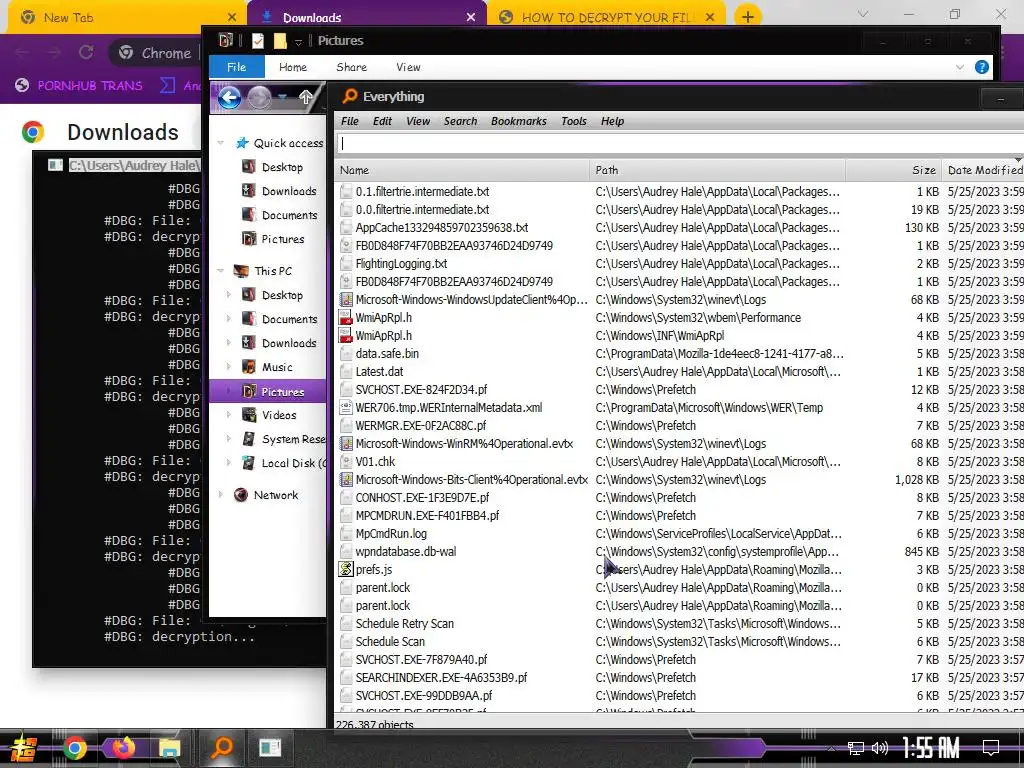The image size is (1024, 768).
Task: Collapse the Quick access tree node
Action: (221, 143)
